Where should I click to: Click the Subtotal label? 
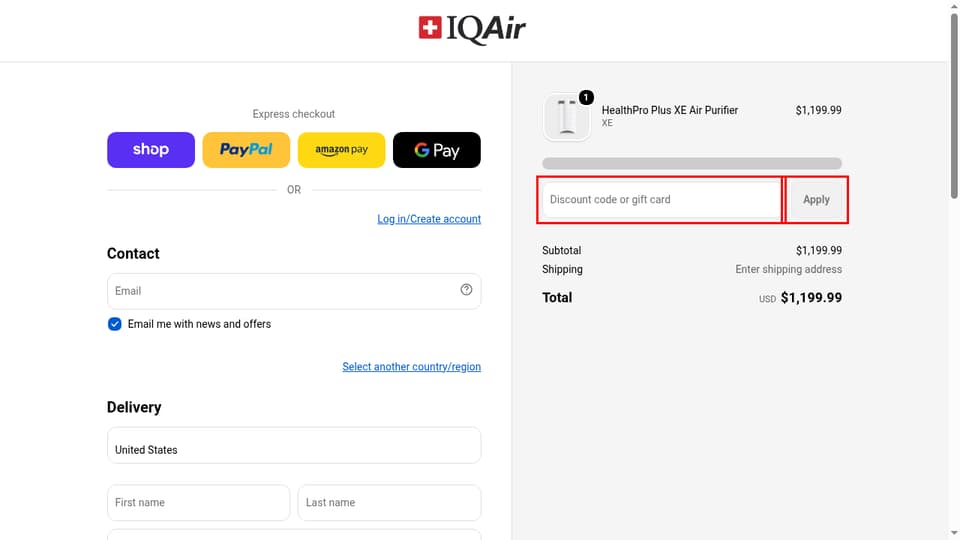[561, 250]
